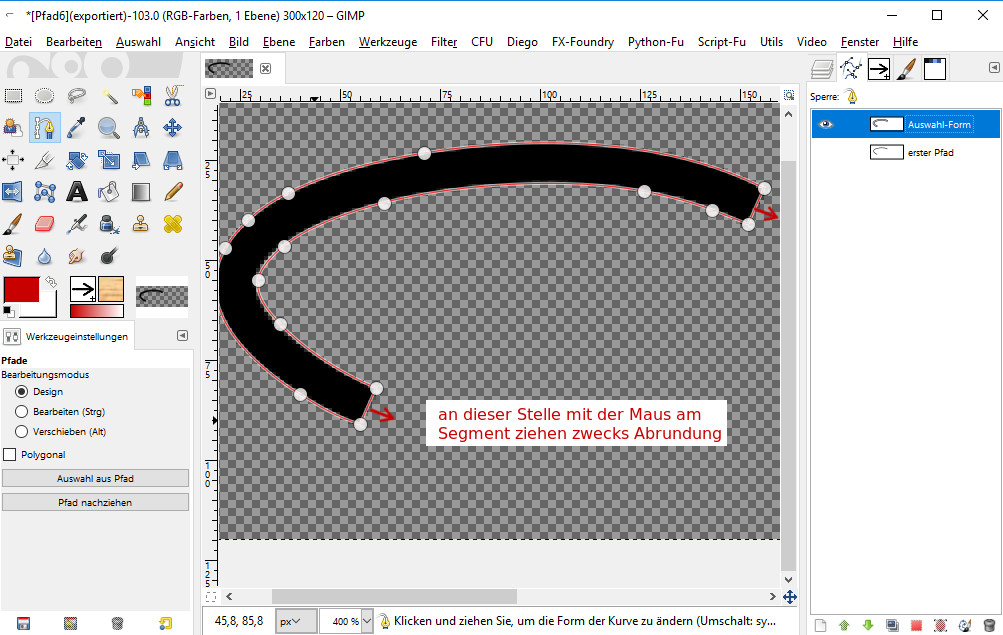Open the tool options tab configuration menu
The height and width of the screenshot is (635, 1003).
coord(182,336)
